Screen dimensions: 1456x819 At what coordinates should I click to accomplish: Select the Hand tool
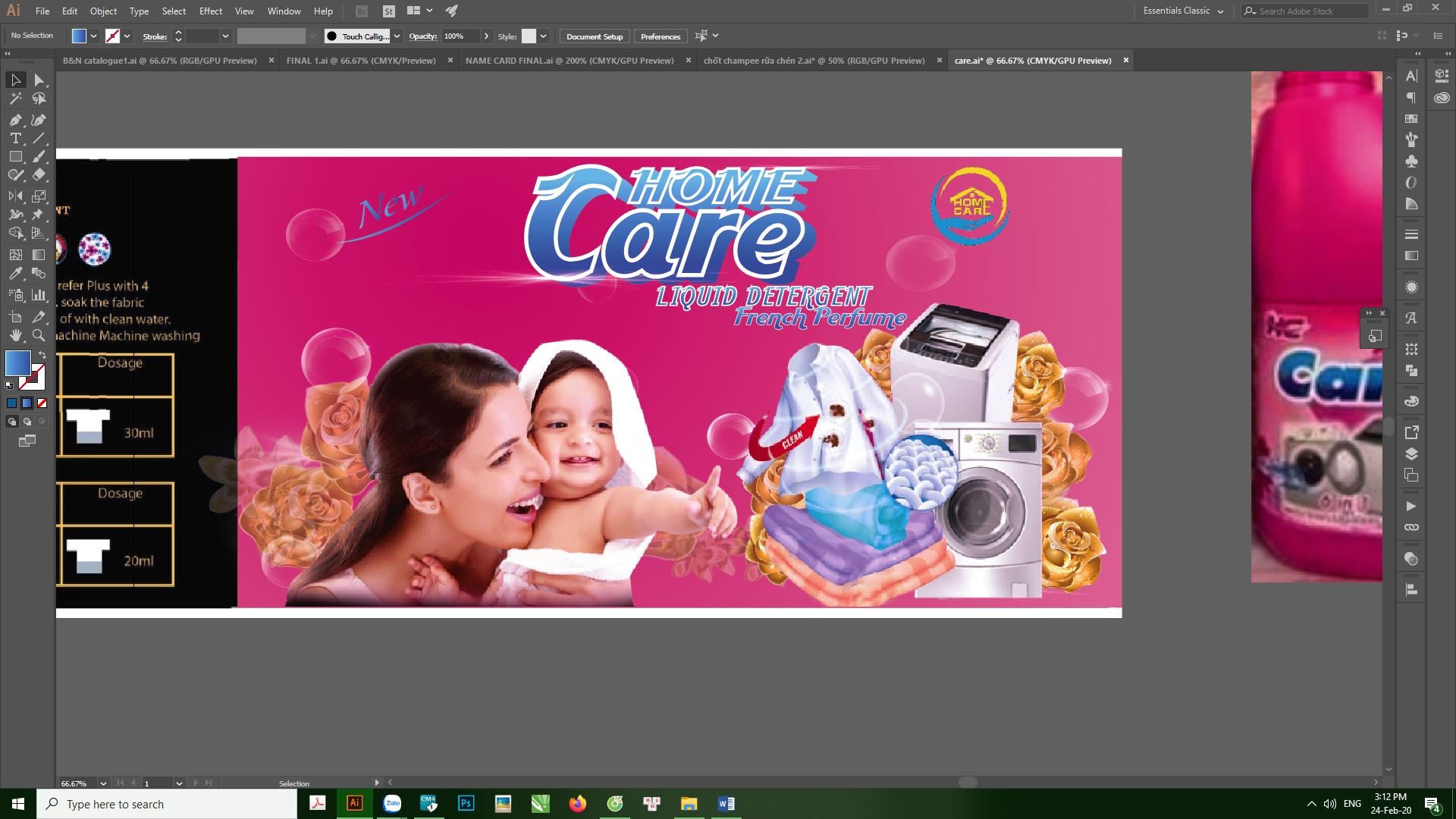tap(16, 335)
